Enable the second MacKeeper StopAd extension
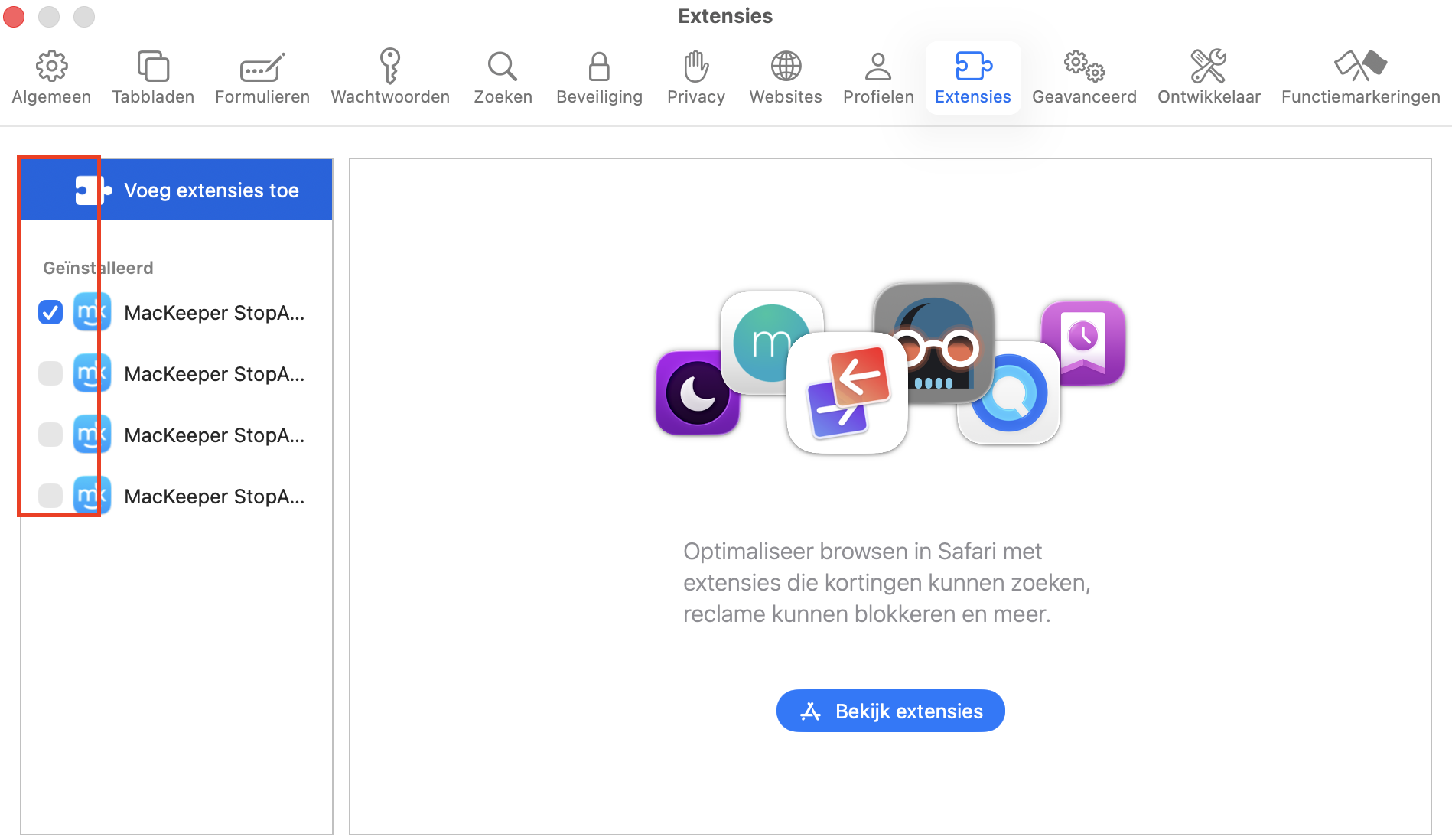 click(x=50, y=373)
